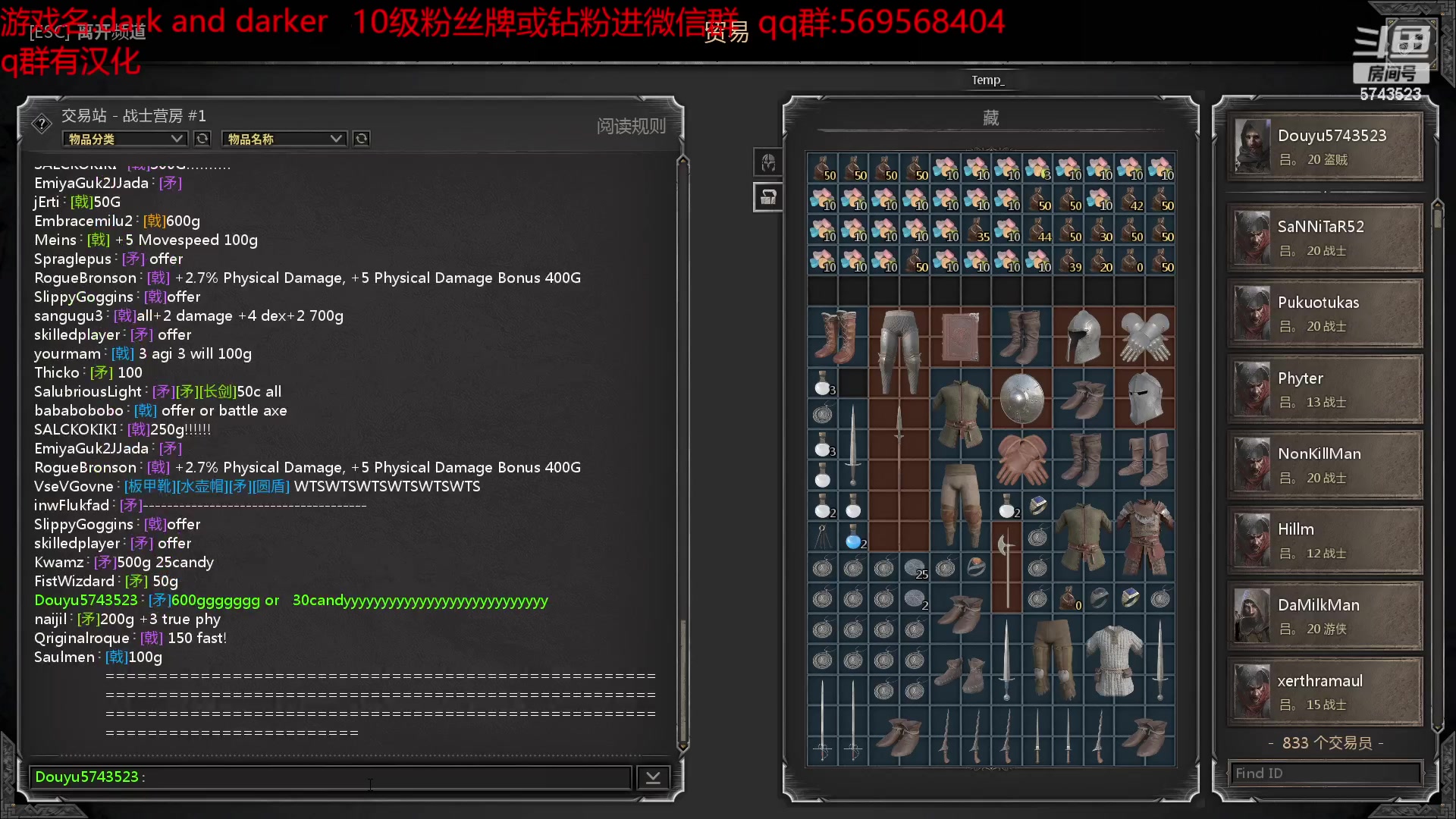Viewport: 1456px width, 819px height.
Task: Open the [板甲靴] link in VseVGovne's message
Action: pyautogui.click(x=149, y=487)
